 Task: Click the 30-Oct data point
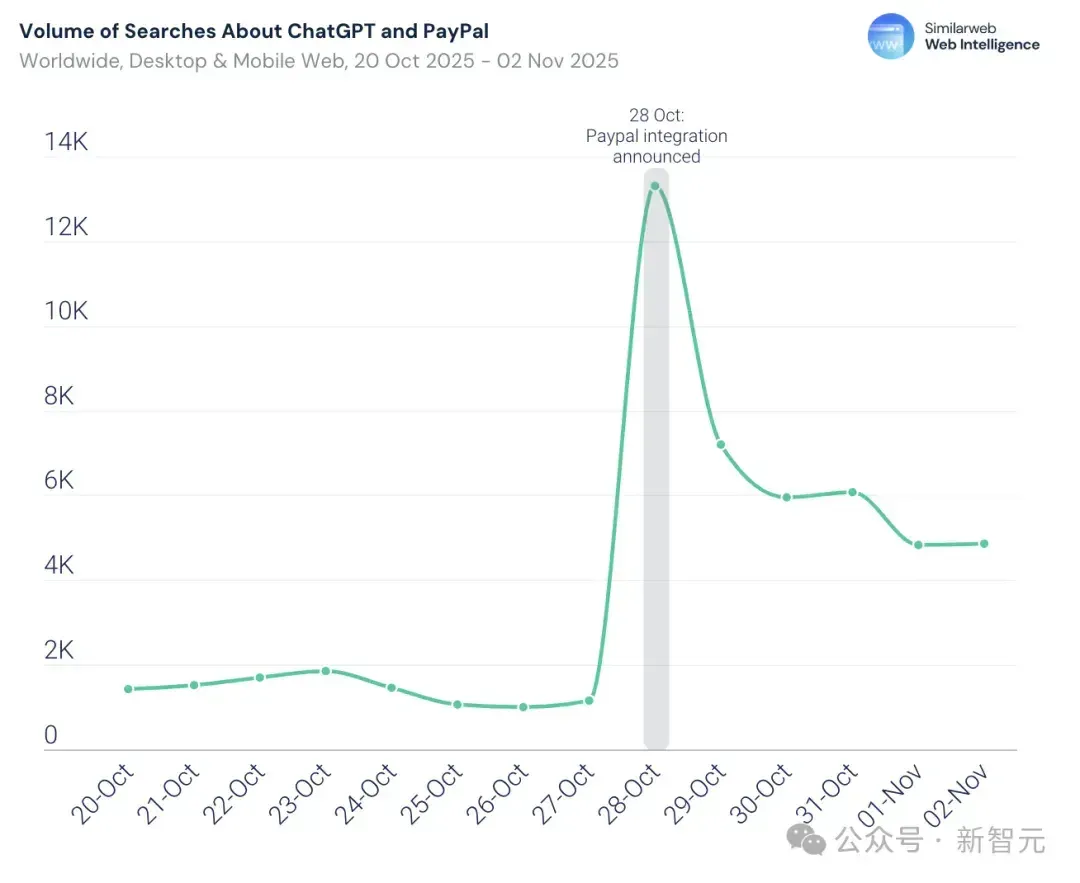click(x=787, y=497)
